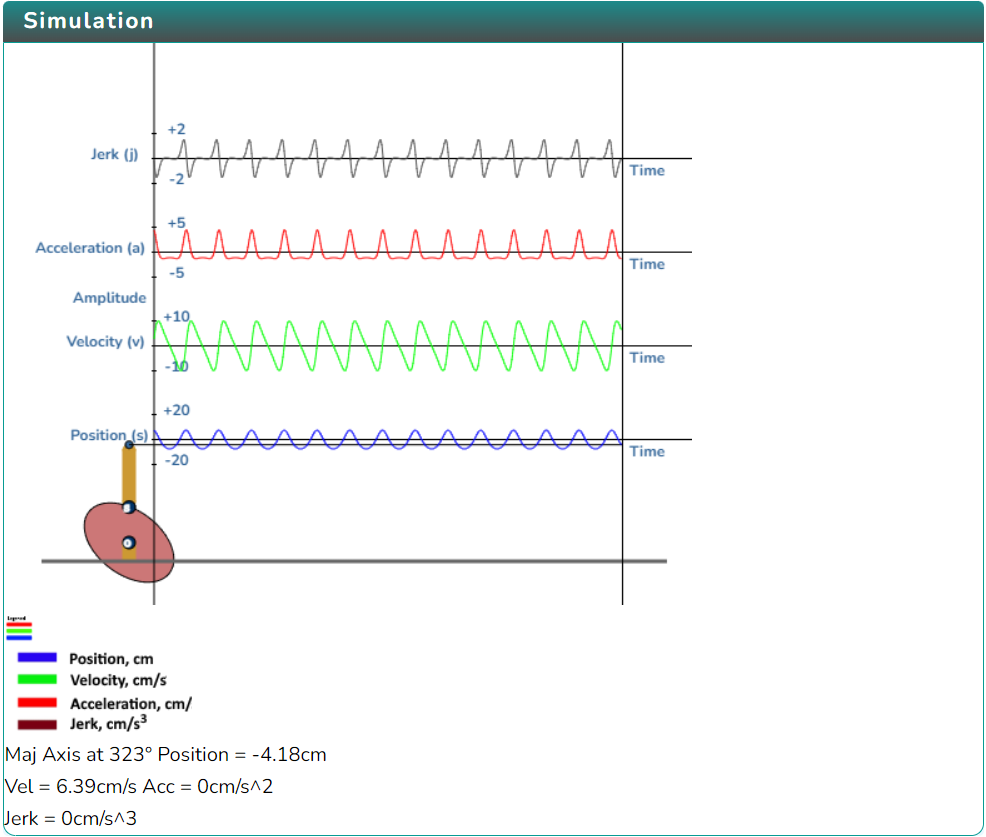The height and width of the screenshot is (837, 986).
Task: Click the top dot of the follower rod
Action: coord(129,445)
